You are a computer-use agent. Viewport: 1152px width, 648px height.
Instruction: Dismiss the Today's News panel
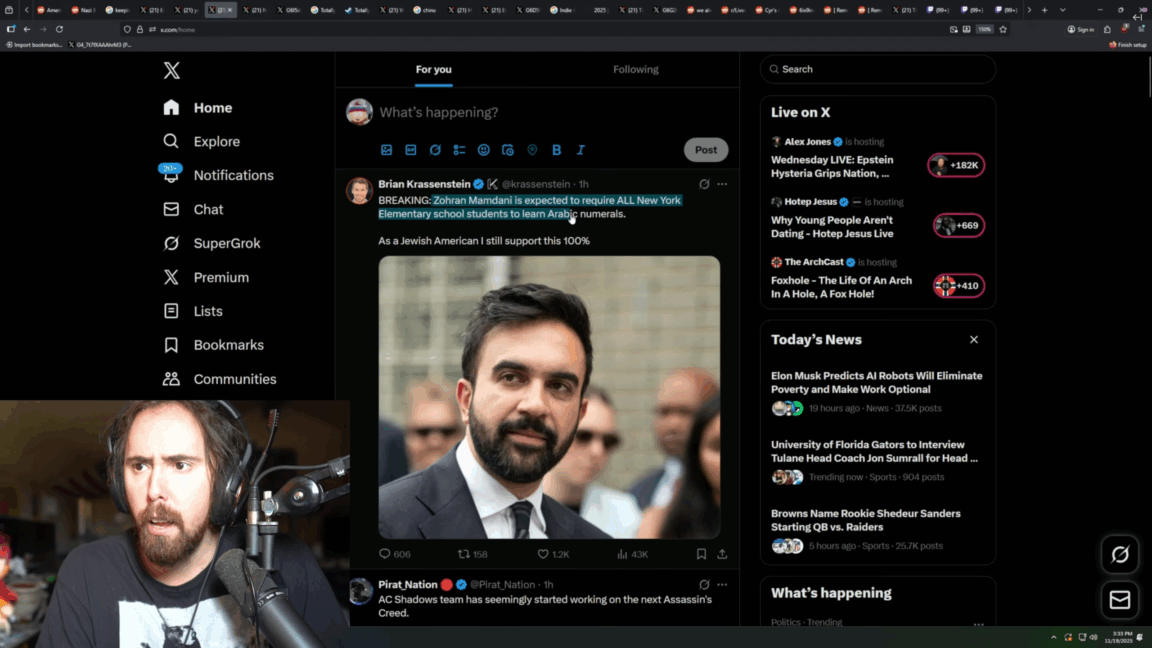coord(974,340)
